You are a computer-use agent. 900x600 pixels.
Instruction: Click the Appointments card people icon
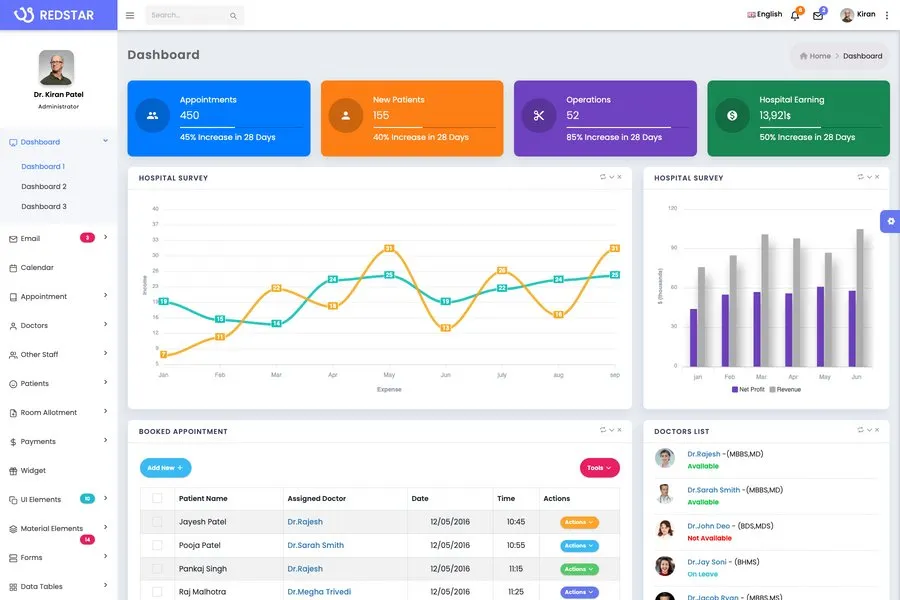point(152,115)
